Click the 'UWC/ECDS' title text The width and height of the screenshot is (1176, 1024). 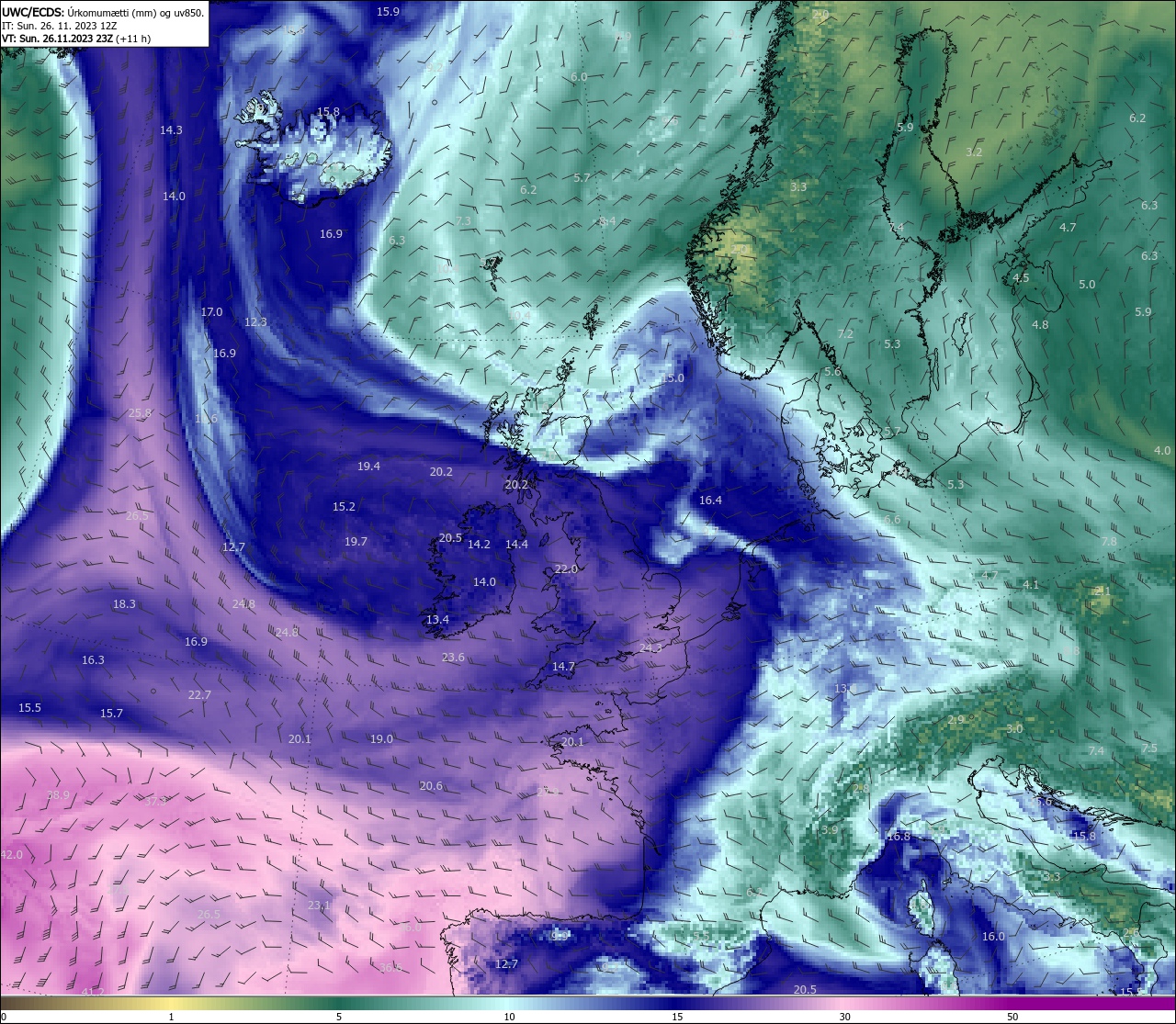(32, 12)
